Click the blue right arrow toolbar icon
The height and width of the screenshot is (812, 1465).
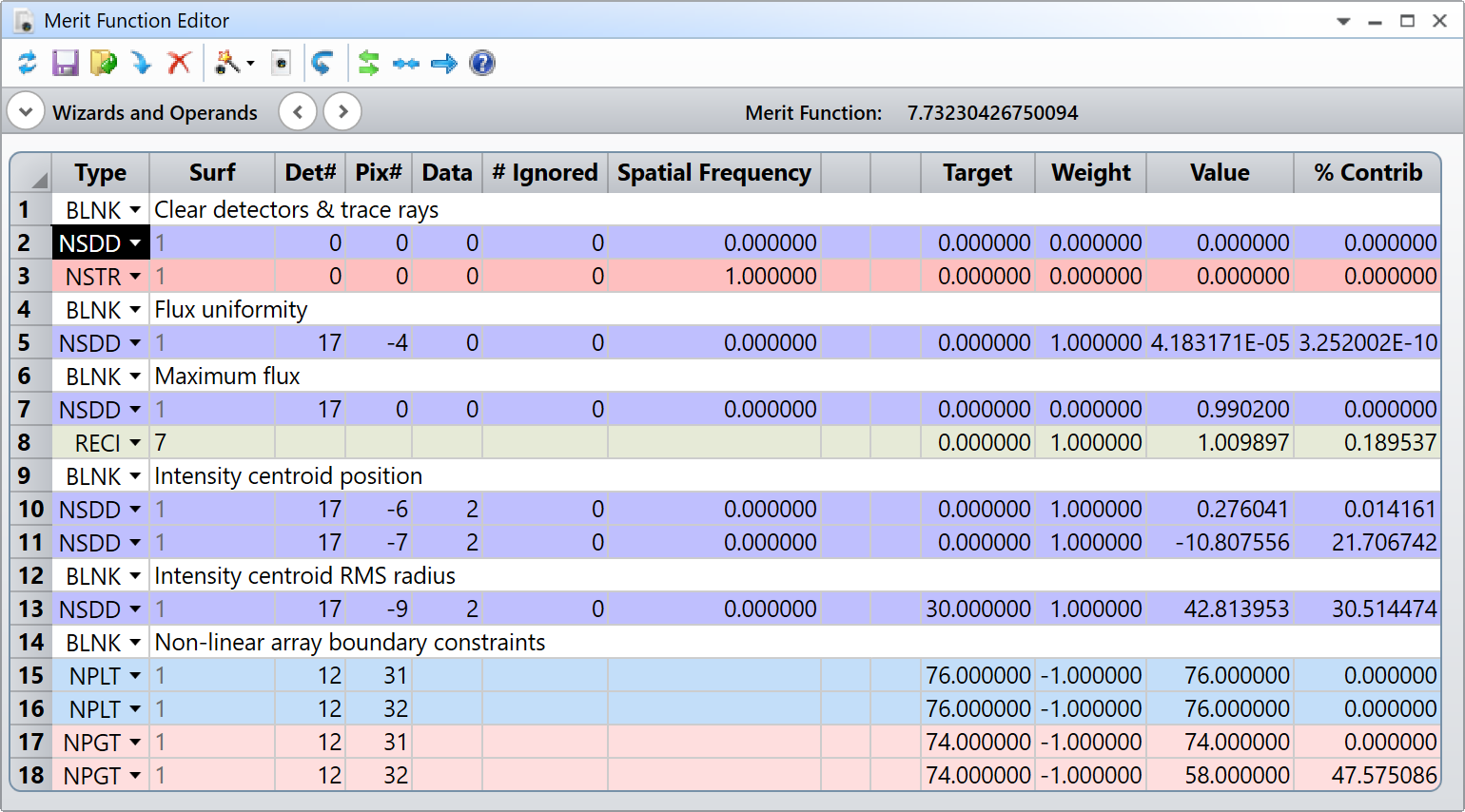(x=443, y=64)
